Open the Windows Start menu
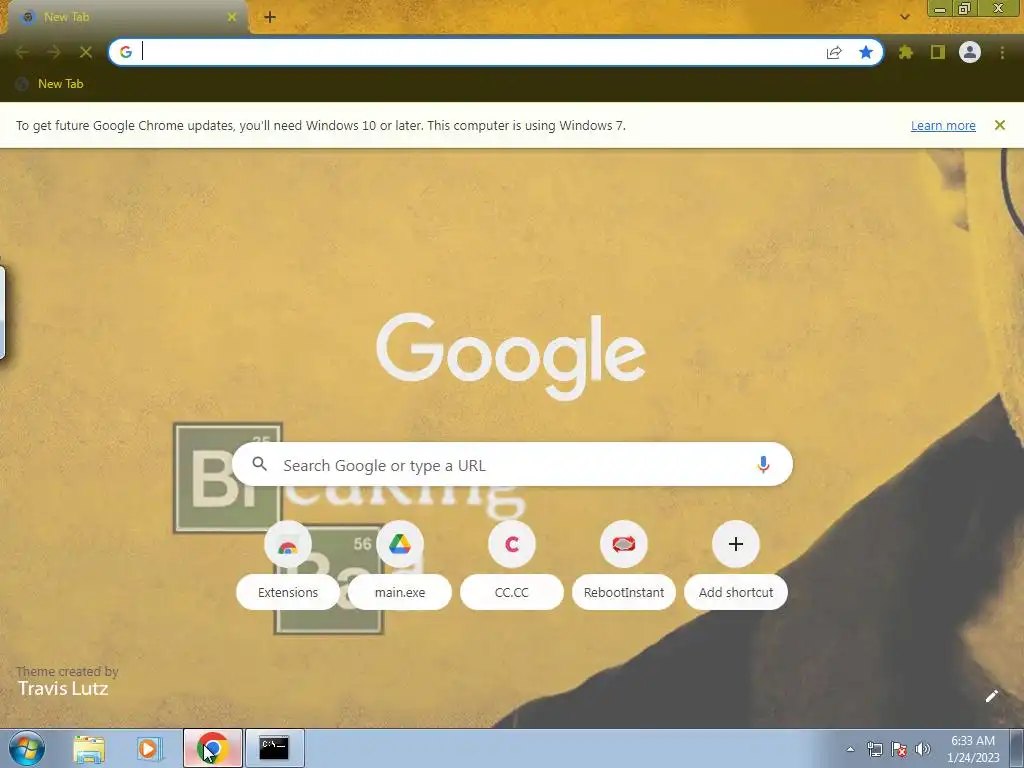 point(27,748)
